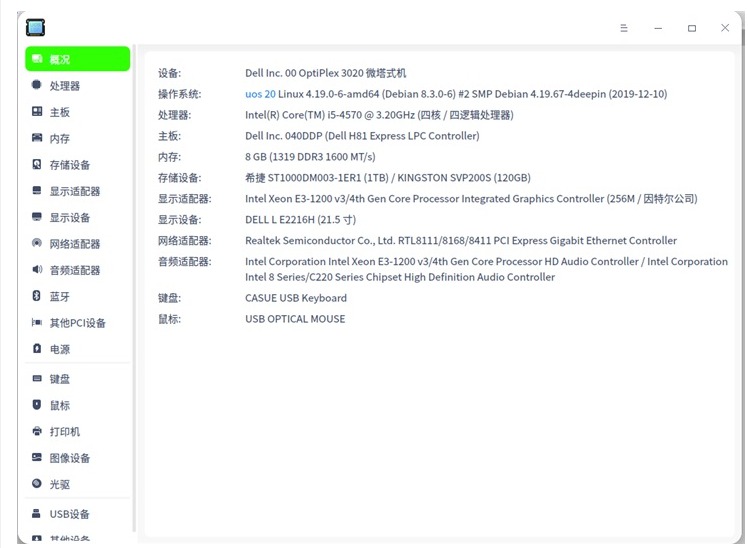The image size is (748, 548).
Task: Click the 概况 overview icon in sidebar
Action: click(37, 59)
